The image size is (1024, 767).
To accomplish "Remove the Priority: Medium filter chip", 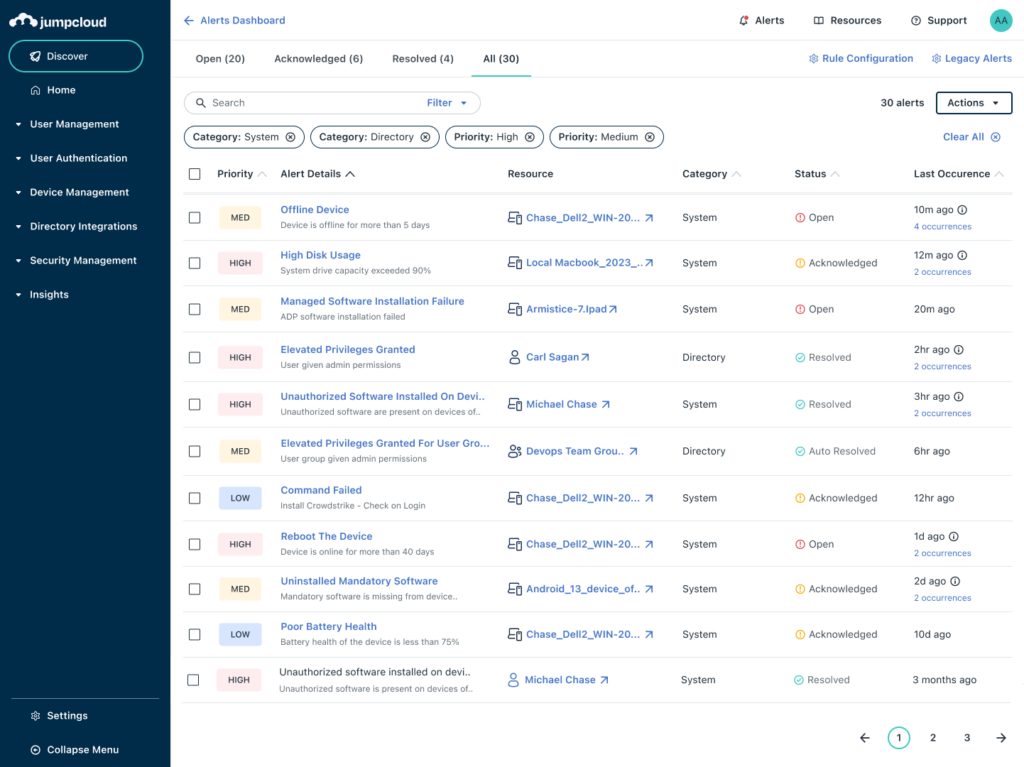I will [x=650, y=137].
